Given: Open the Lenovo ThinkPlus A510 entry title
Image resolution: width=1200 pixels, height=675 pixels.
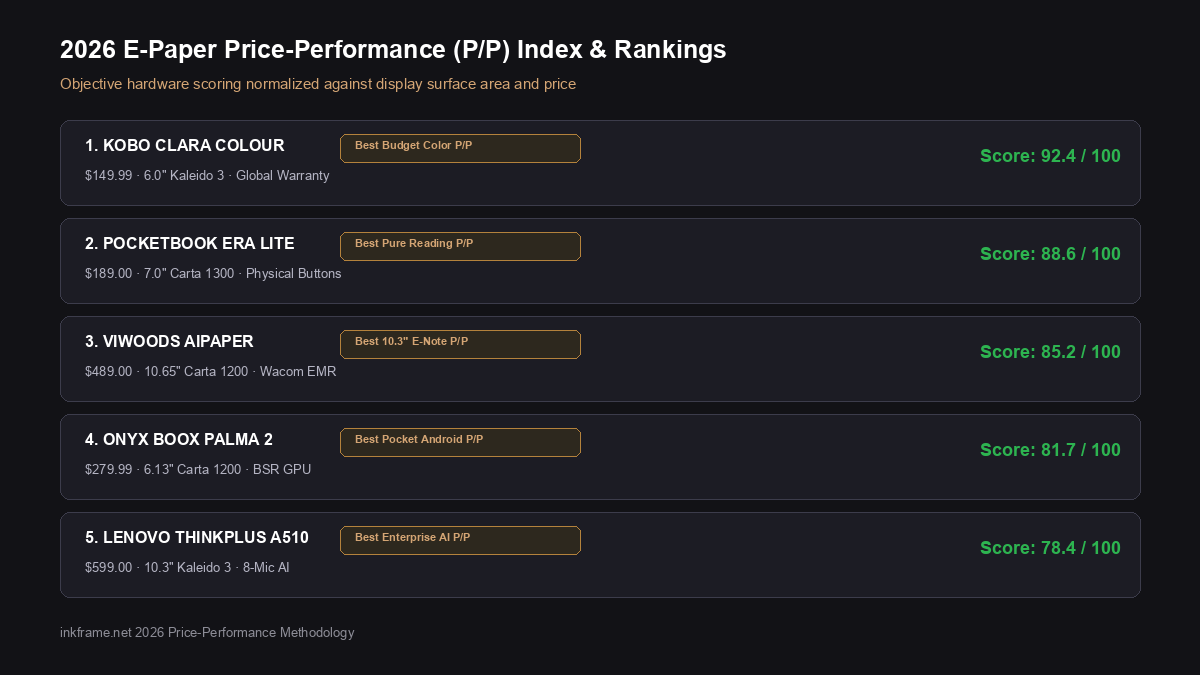Looking at the screenshot, I should [x=197, y=538].
